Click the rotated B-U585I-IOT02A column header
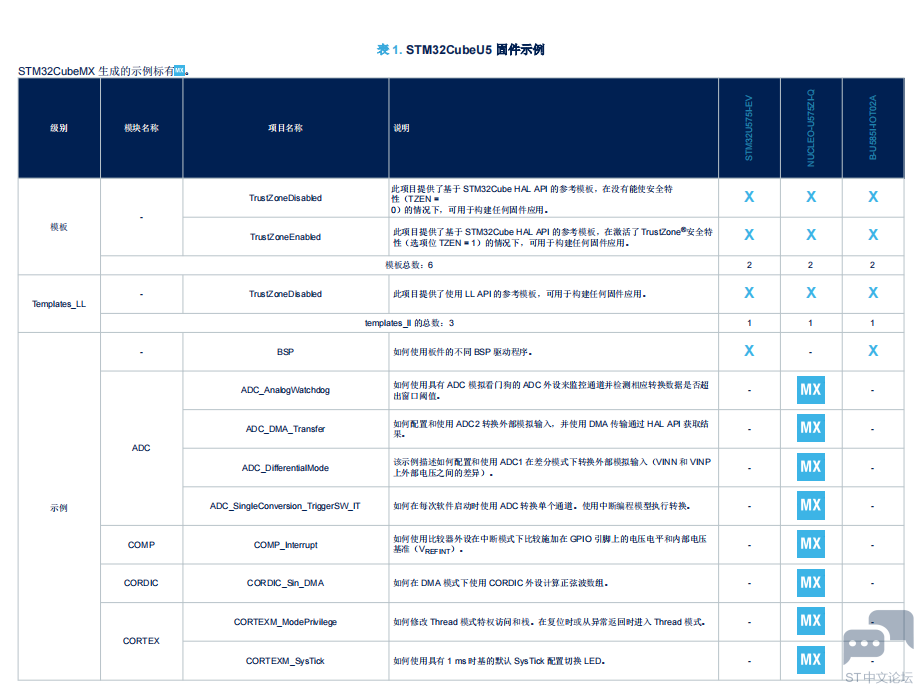 [873, 128]
